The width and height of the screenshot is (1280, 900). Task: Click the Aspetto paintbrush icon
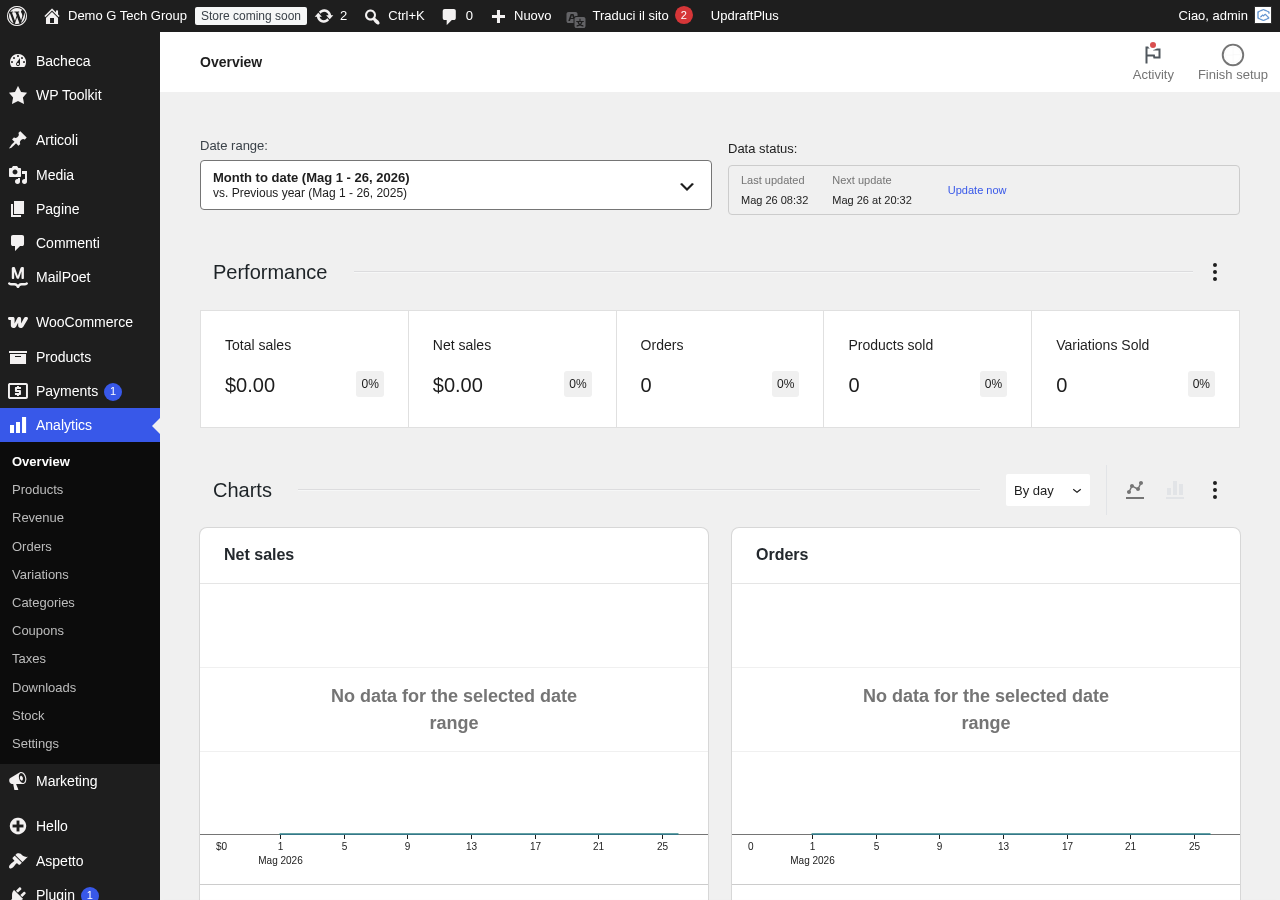click(x=18, y=861)
